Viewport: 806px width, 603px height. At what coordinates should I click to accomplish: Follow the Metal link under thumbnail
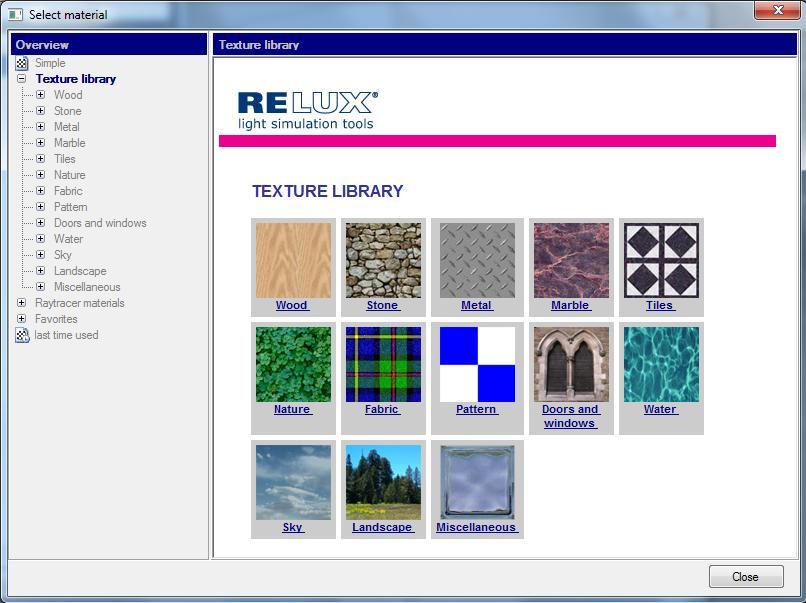[477, 305]
